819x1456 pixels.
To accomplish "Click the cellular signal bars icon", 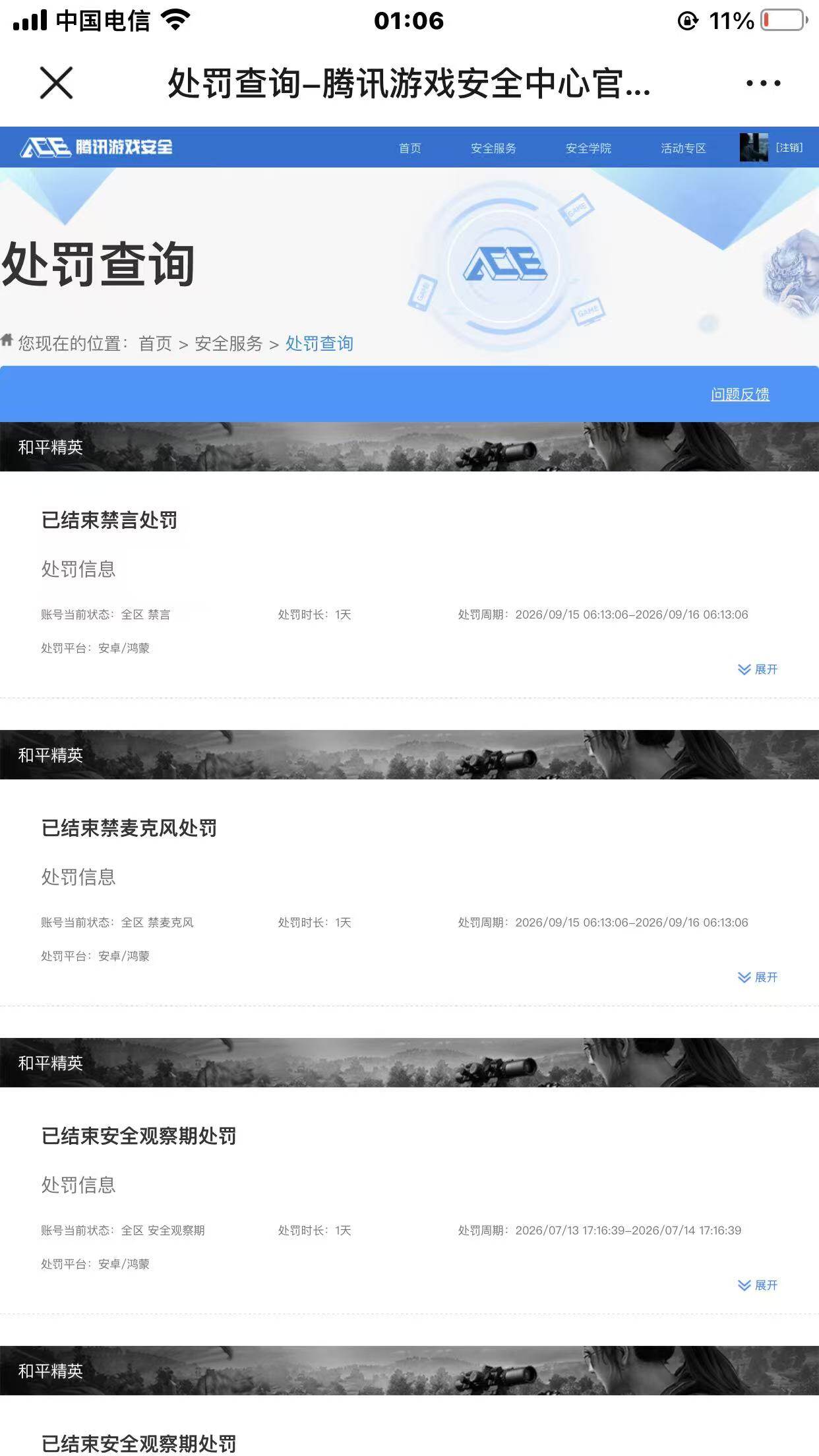I will point(30,20).
